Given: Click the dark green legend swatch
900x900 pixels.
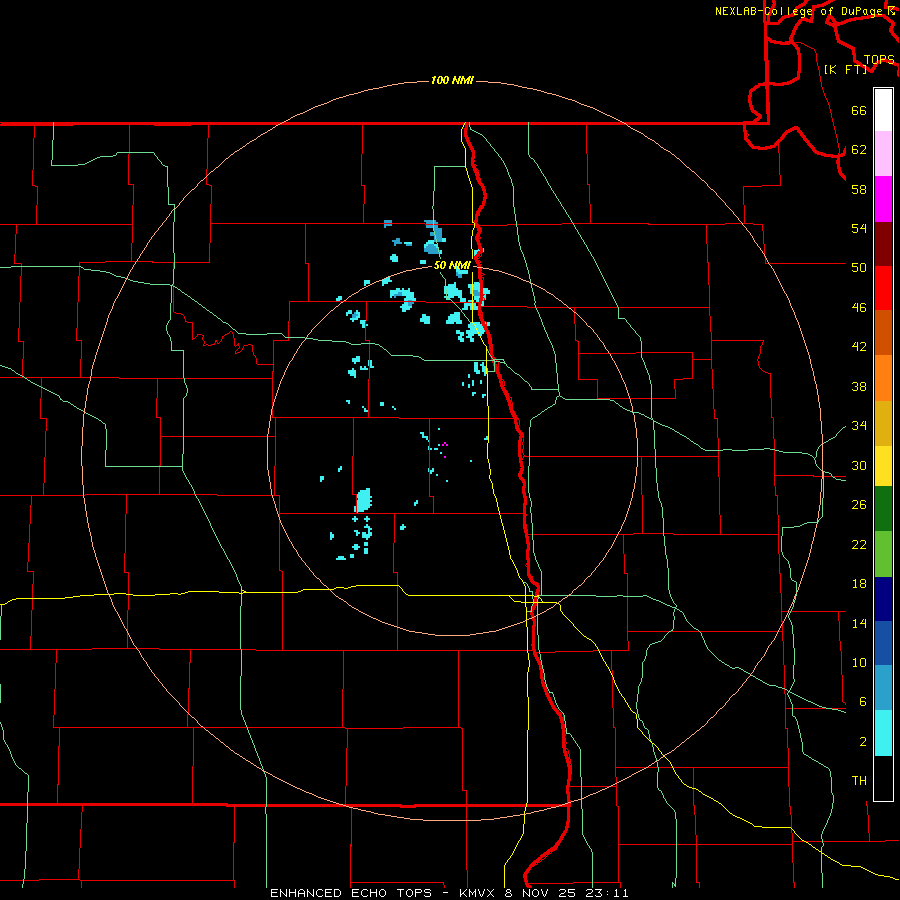Looking at the screenshot, I should [883, 509].
